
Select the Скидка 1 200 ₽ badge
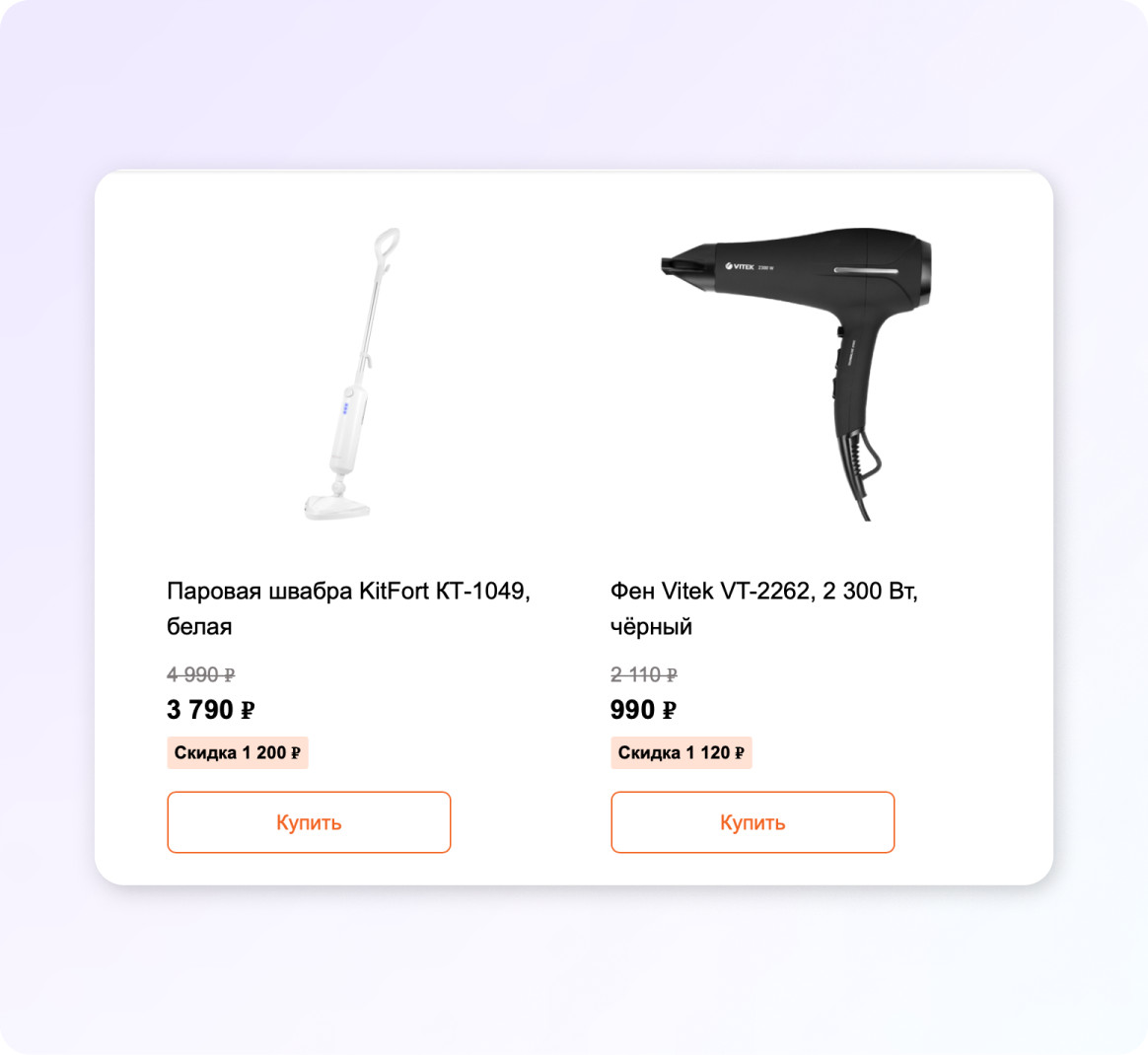[x=238, y=752]
